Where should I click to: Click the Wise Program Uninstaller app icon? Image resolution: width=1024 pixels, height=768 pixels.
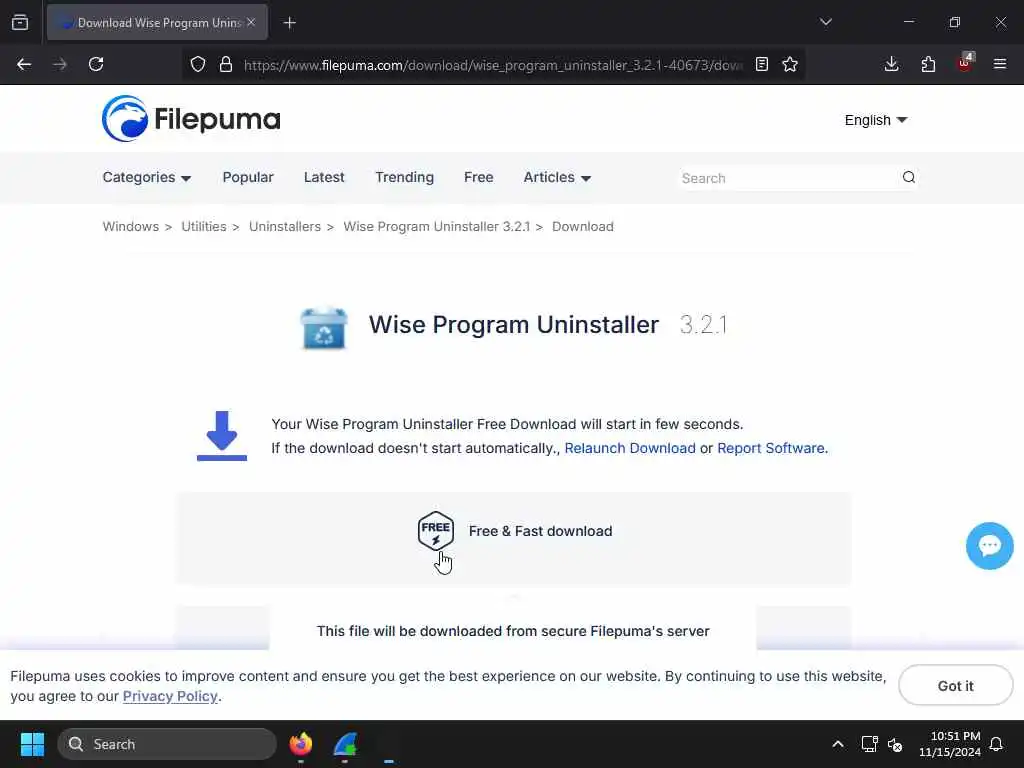(324, 328)
